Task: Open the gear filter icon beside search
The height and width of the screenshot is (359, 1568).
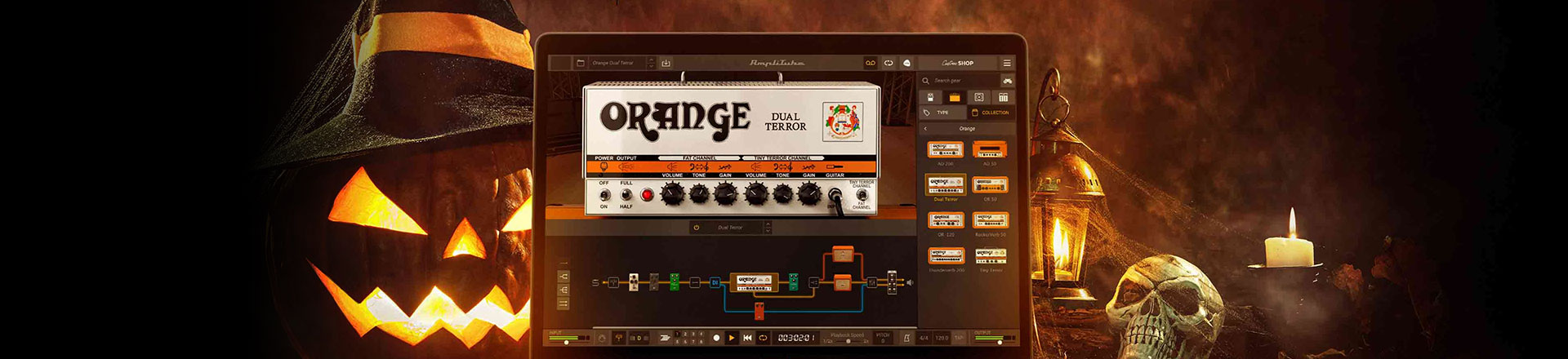Action: coord(1008,81)
